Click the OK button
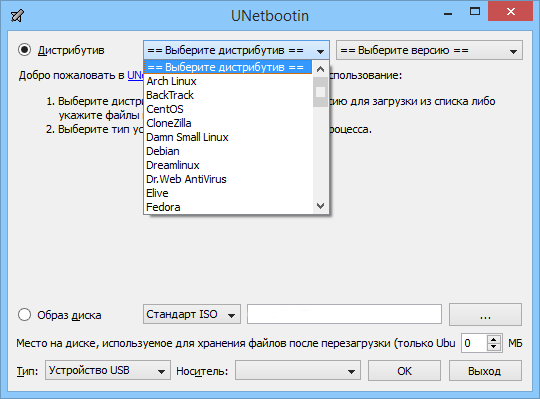 coord(404,371)
